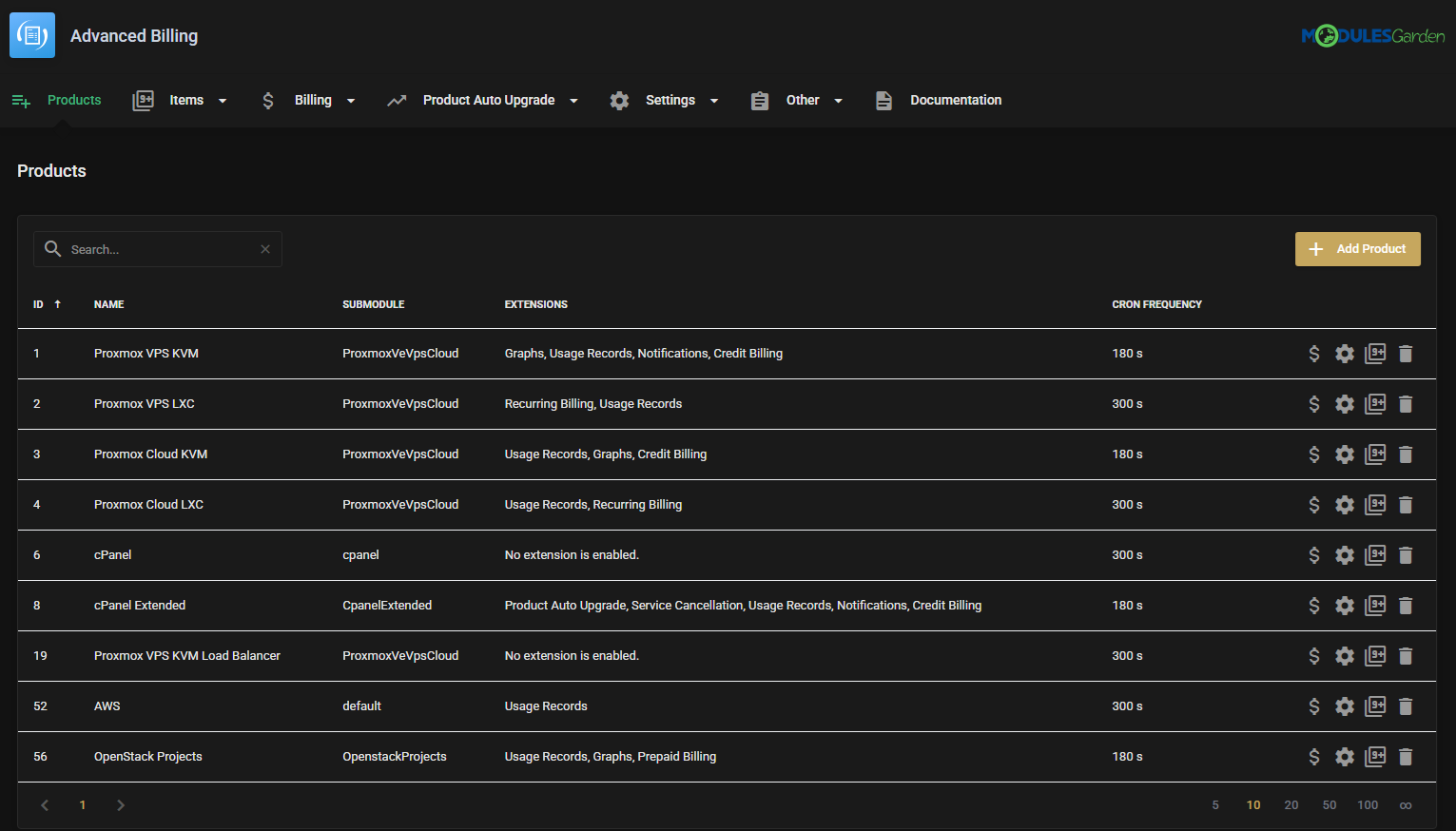Image resolution: width=1456 pixels, height=831 pixels.
Task: Open items icon for Proxmox VPS KVM
Action: tap(1375, 354)
